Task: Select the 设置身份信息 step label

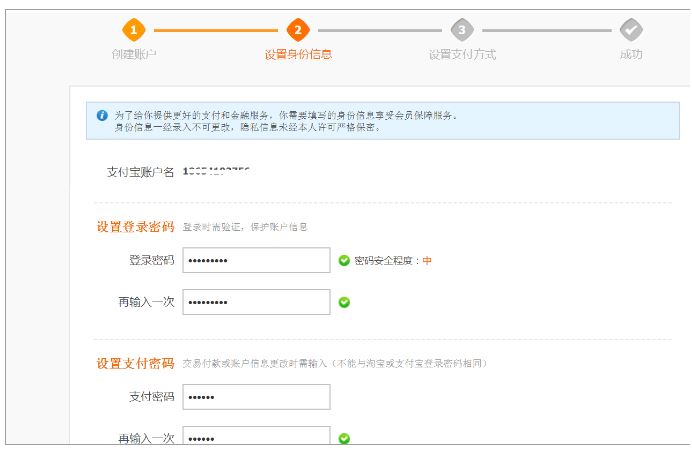Action: coord(298,54)
